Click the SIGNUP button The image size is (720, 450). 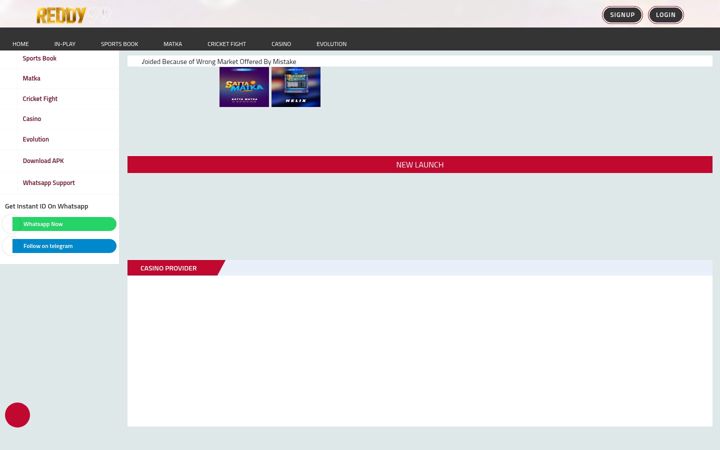click(x=622, y=15)
